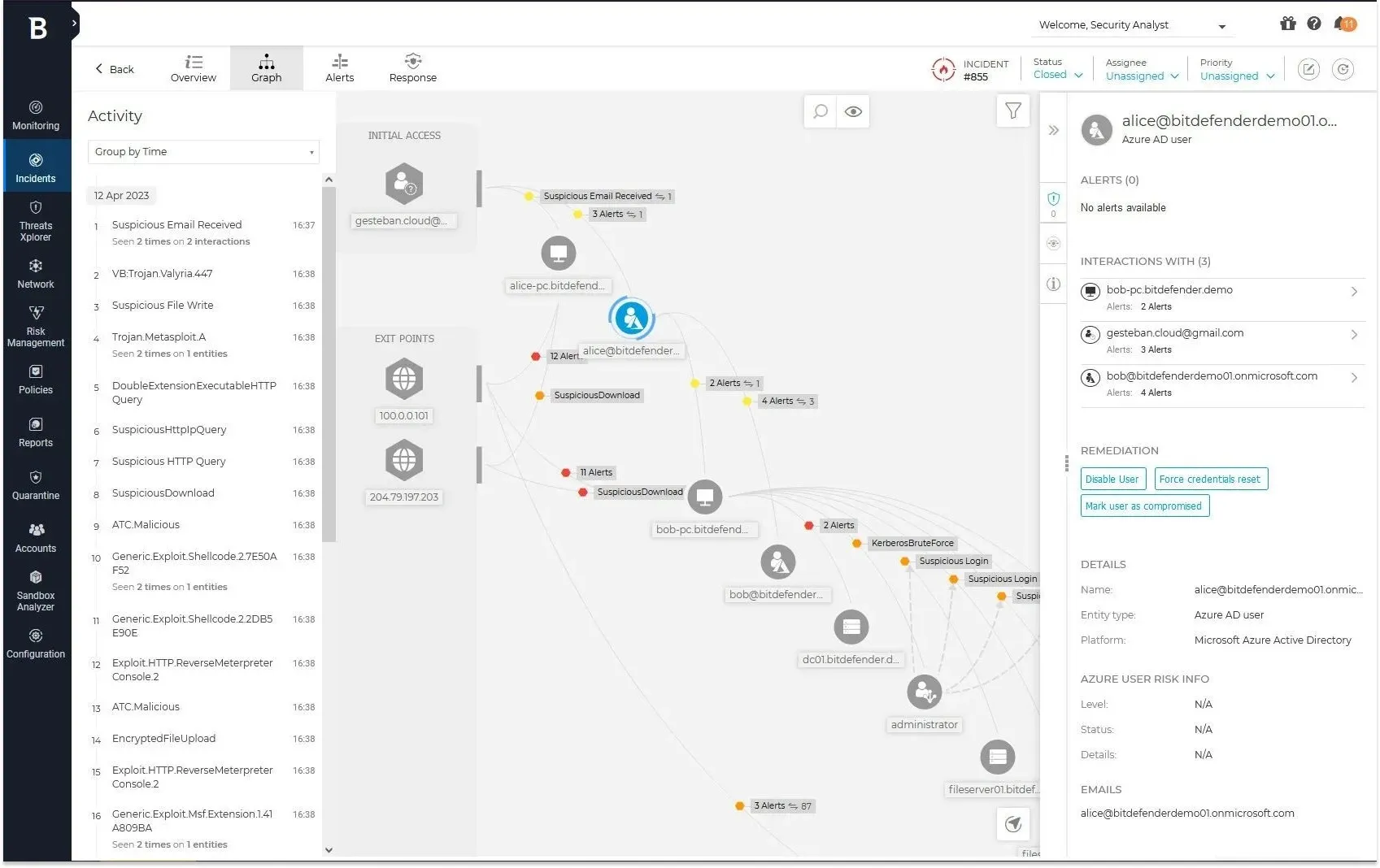Open the graph filter funnel icon
Image resolution: width=1380 pixels, height=868 pixels.
1012,111
